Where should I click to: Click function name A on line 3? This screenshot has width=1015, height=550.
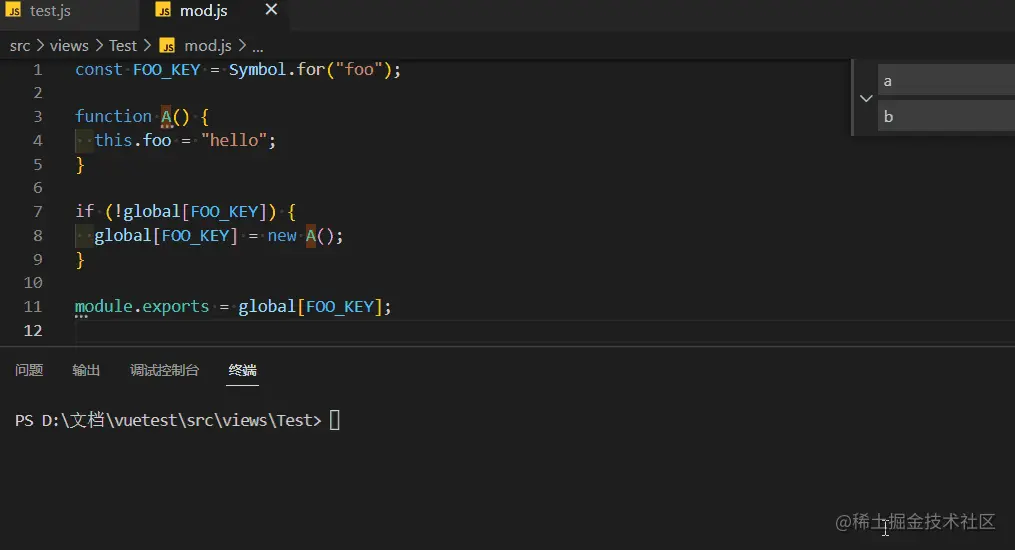point(166,116)
